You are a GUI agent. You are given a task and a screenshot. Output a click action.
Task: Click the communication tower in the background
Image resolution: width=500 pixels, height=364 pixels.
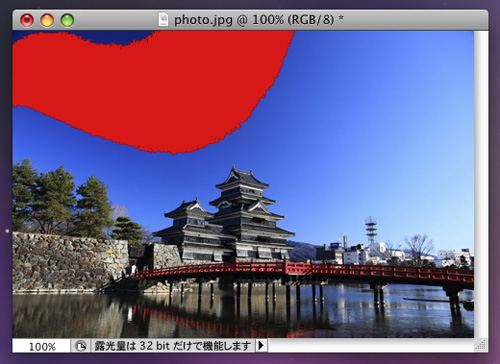[x=371, y=230]
